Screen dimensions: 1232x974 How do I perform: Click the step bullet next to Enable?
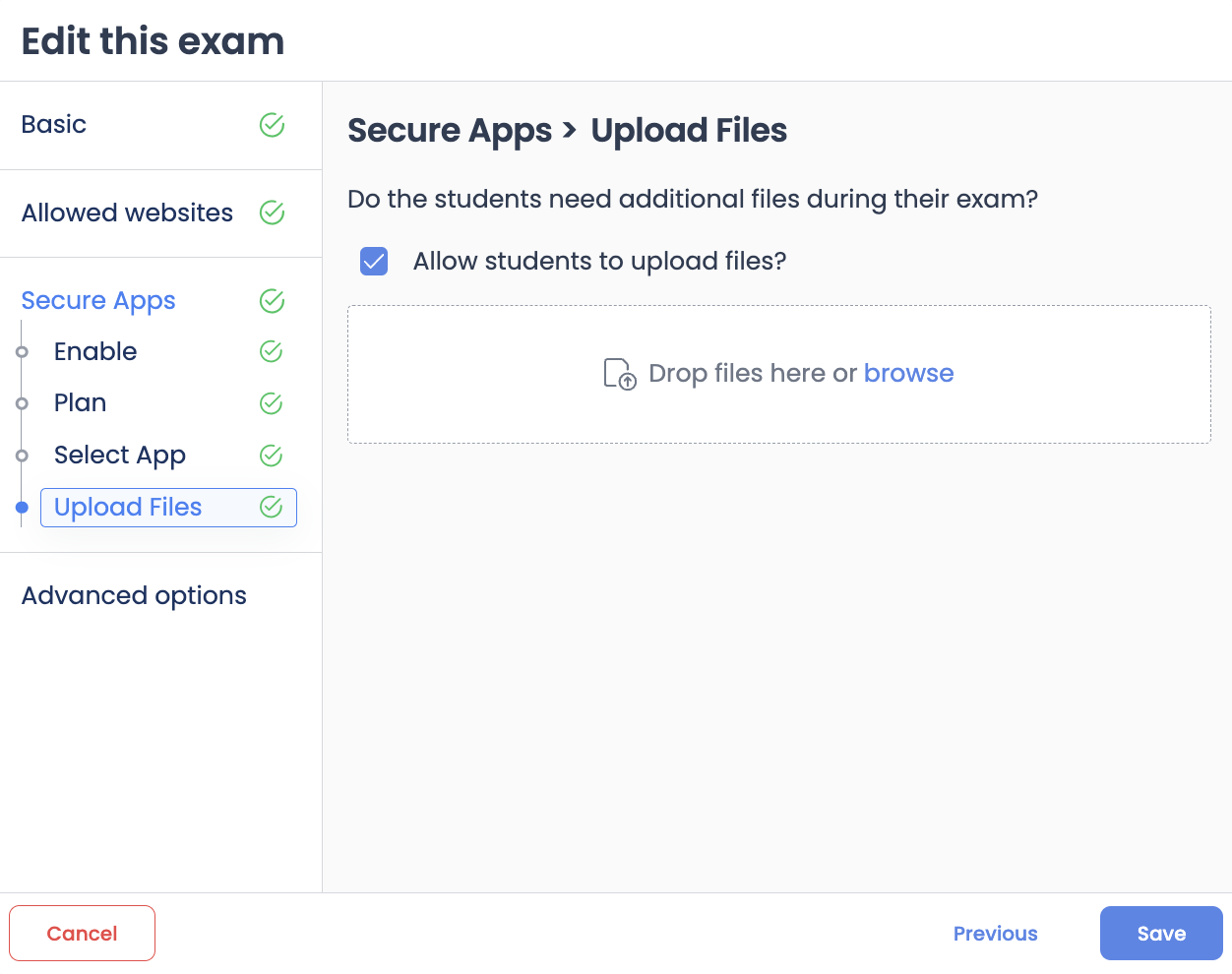coord(22,351)
